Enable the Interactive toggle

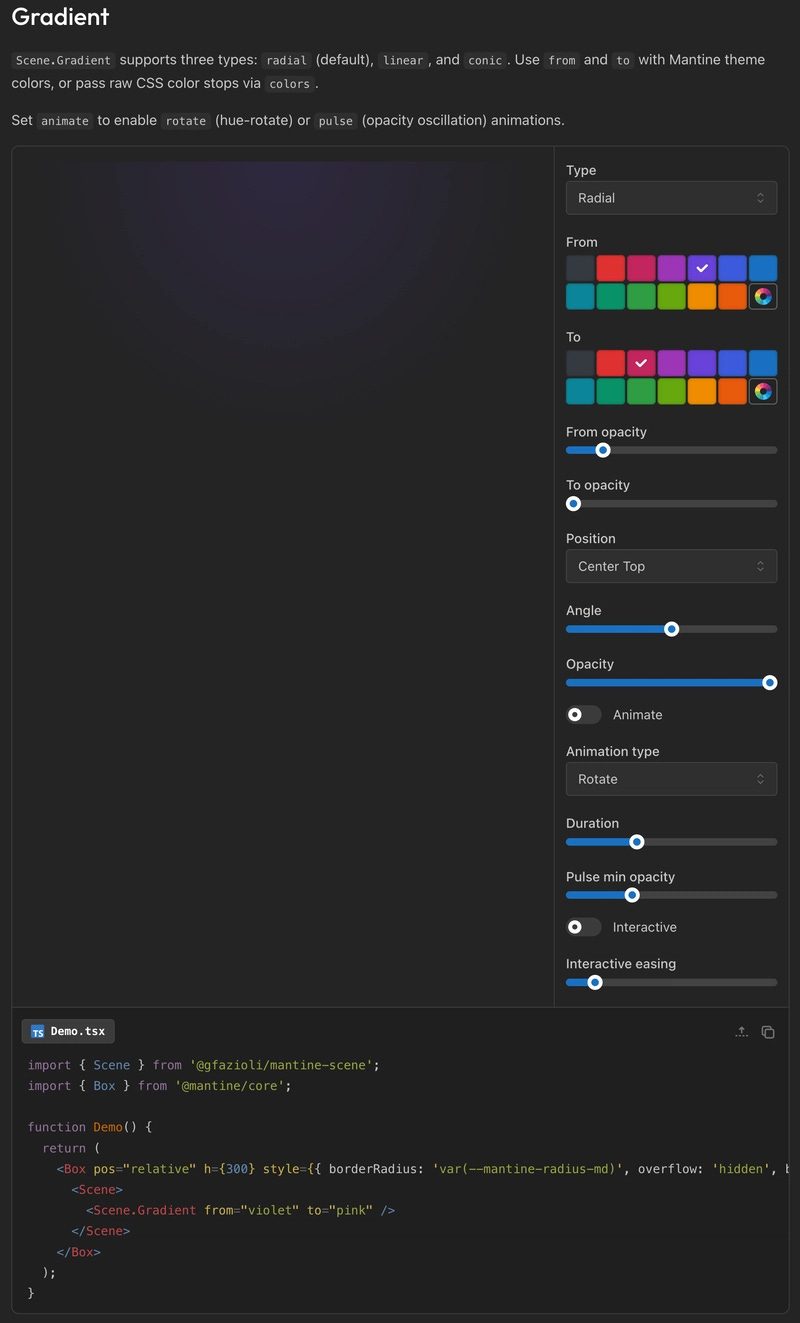(x=583, y=927)
